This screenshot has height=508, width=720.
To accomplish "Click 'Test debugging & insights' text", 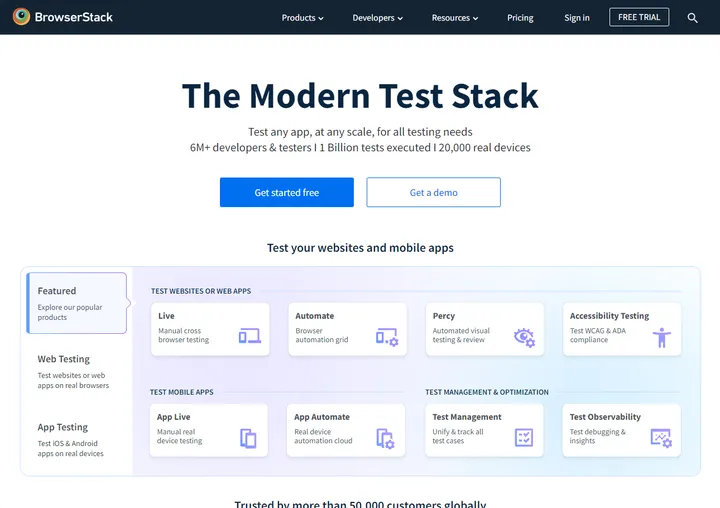I will (597, 436).
